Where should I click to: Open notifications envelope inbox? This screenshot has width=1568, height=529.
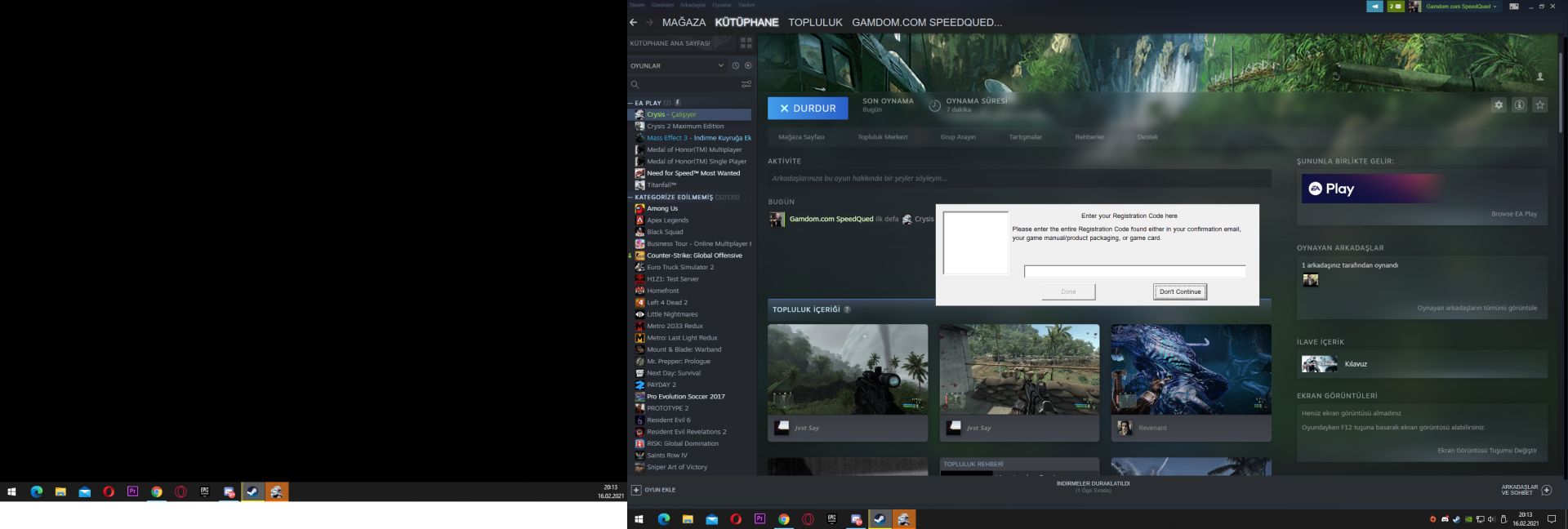1396,6
